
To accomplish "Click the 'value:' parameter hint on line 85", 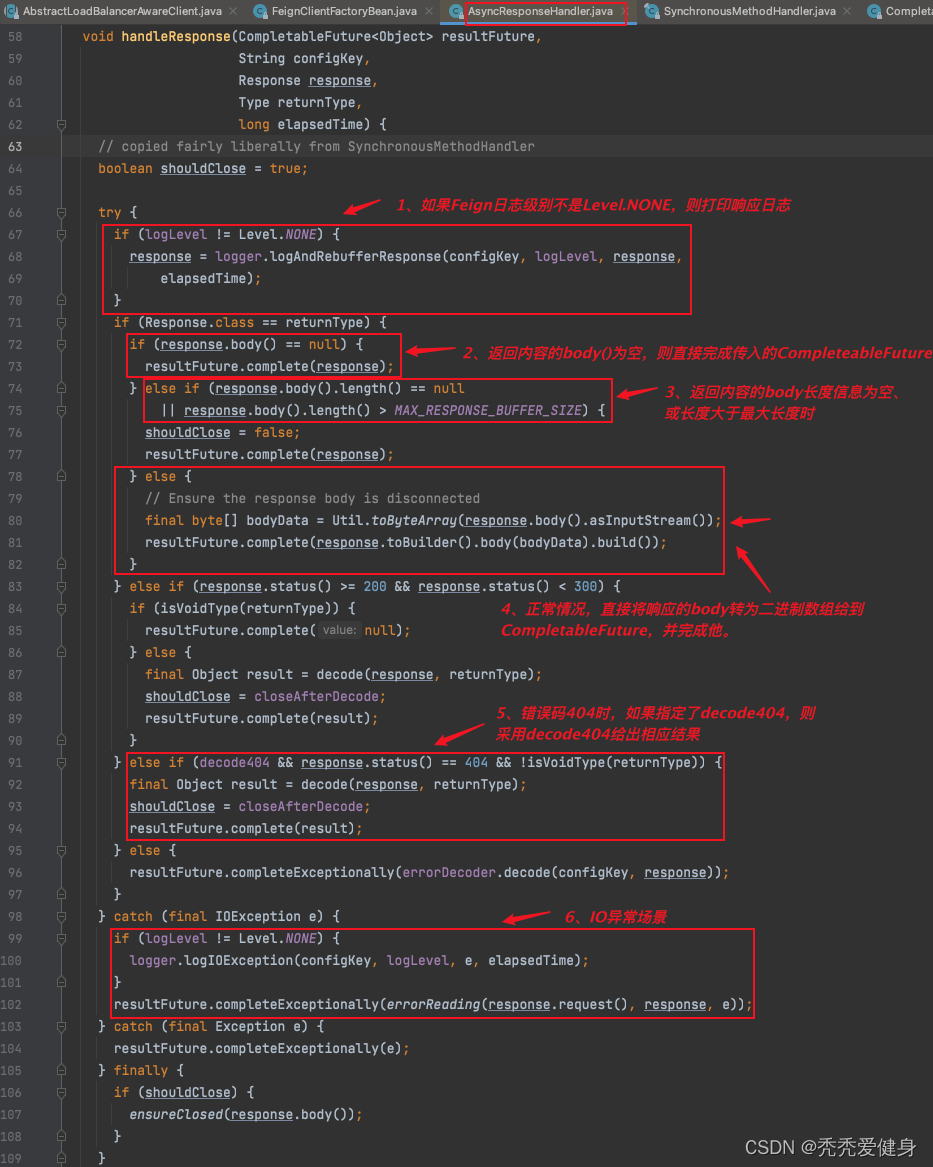I will coord(339,630).
